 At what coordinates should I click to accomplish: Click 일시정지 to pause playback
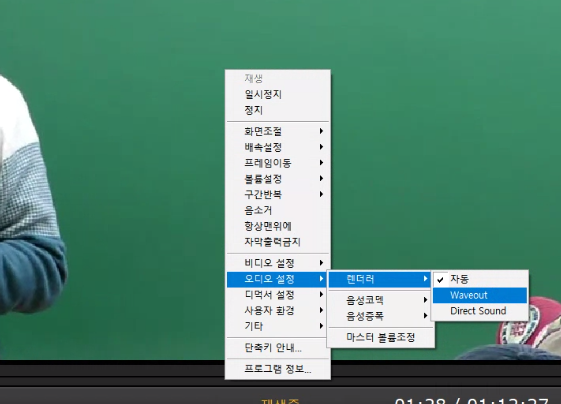pyautogui.click(x=277, y=94)
